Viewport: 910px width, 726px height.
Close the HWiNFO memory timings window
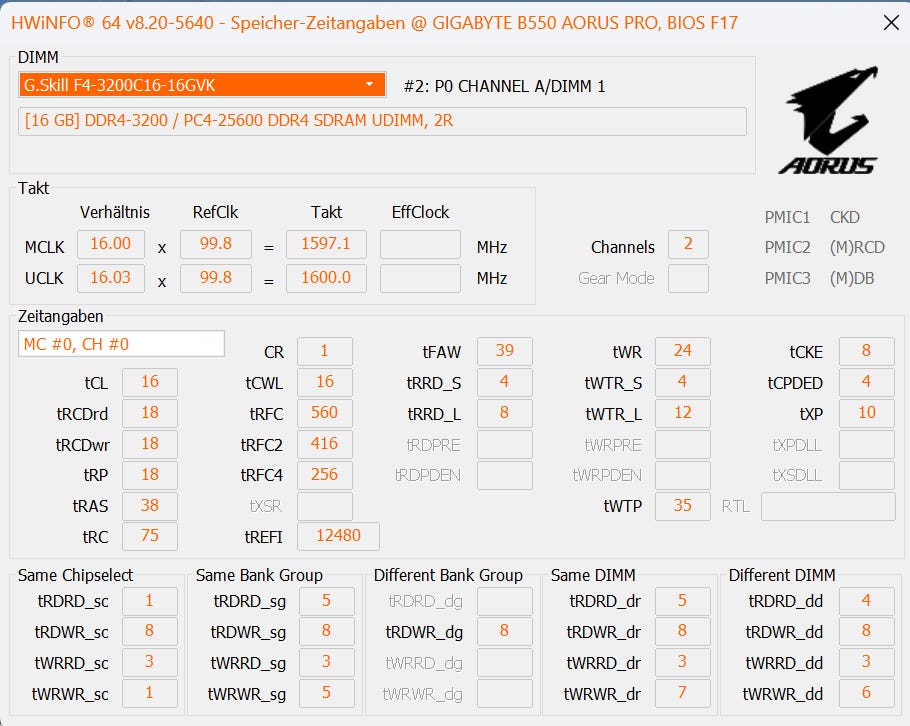(891, 23)
